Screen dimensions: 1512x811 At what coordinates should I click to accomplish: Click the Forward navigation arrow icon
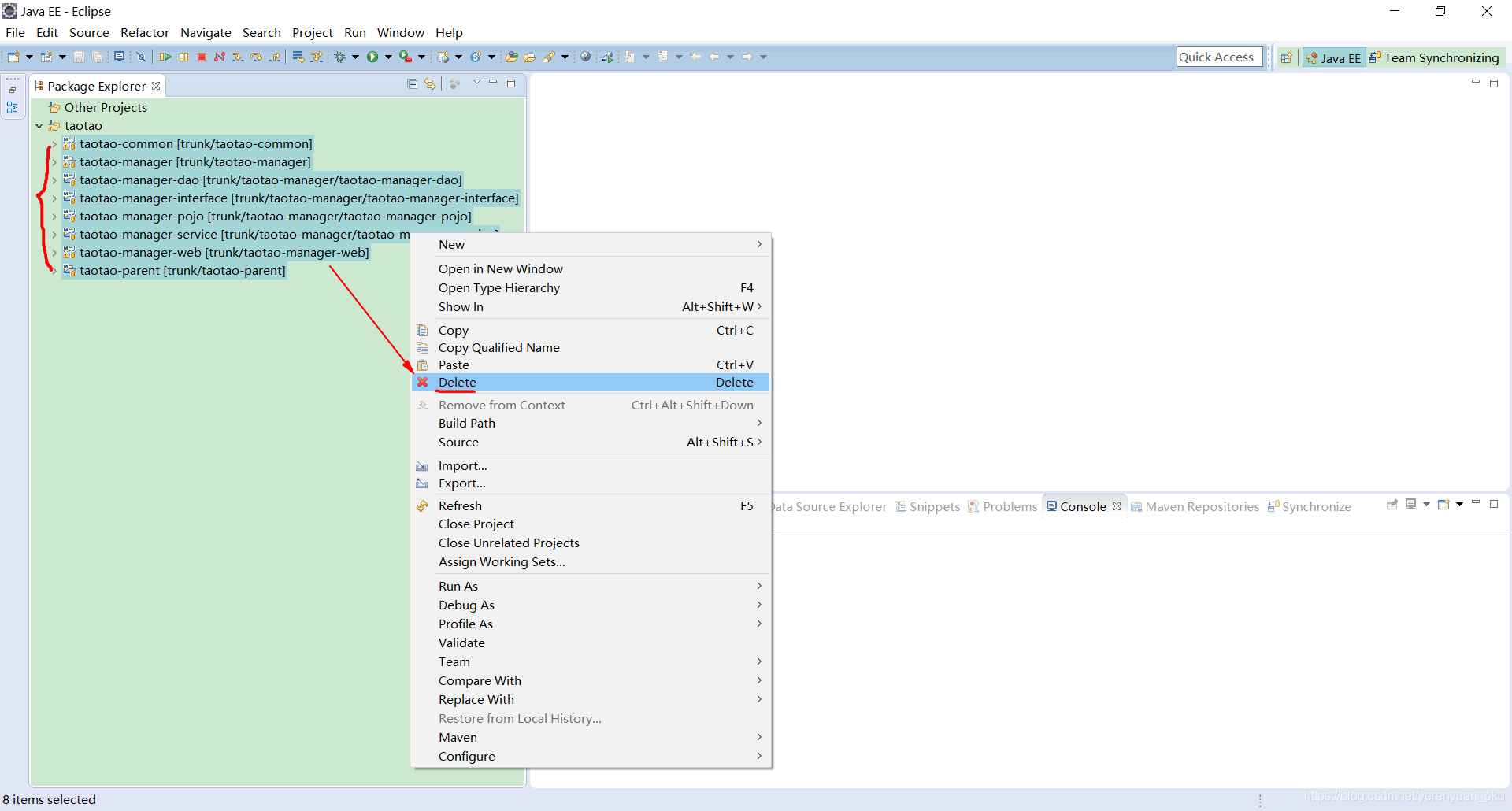[747, 57]
